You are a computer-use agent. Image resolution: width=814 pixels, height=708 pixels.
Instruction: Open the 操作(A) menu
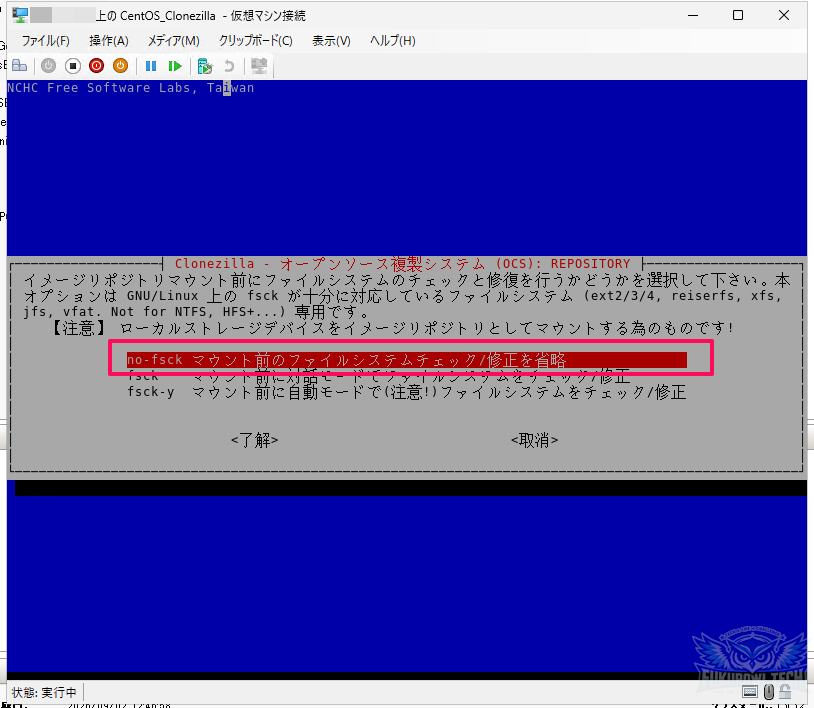pos(108,40)
